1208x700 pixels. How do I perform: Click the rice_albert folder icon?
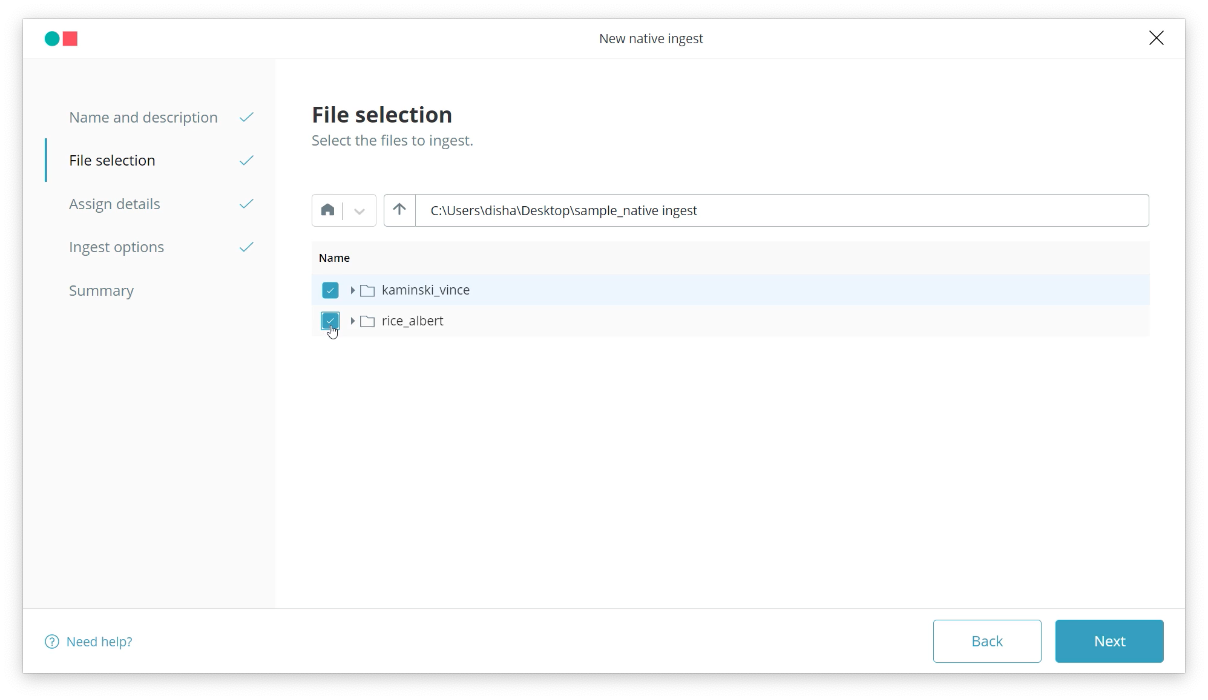(x=367, y=321)
